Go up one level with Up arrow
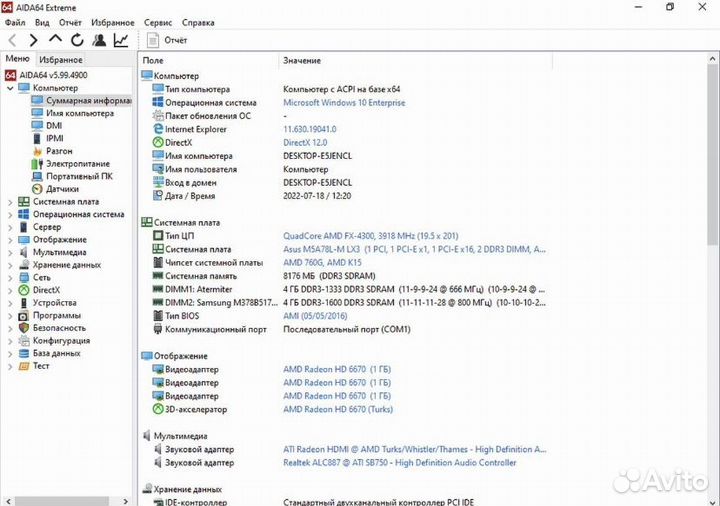 pos(55,40)
